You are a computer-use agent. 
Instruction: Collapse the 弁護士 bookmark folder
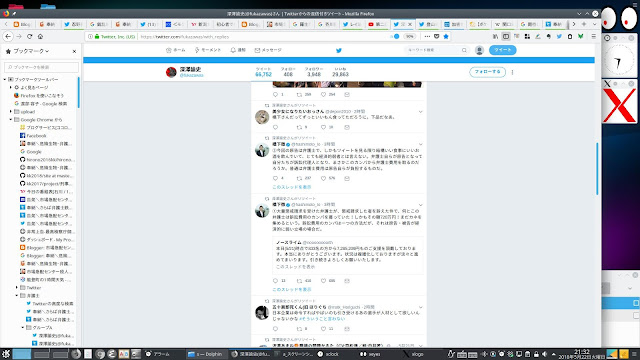click(x=17, y=296)
